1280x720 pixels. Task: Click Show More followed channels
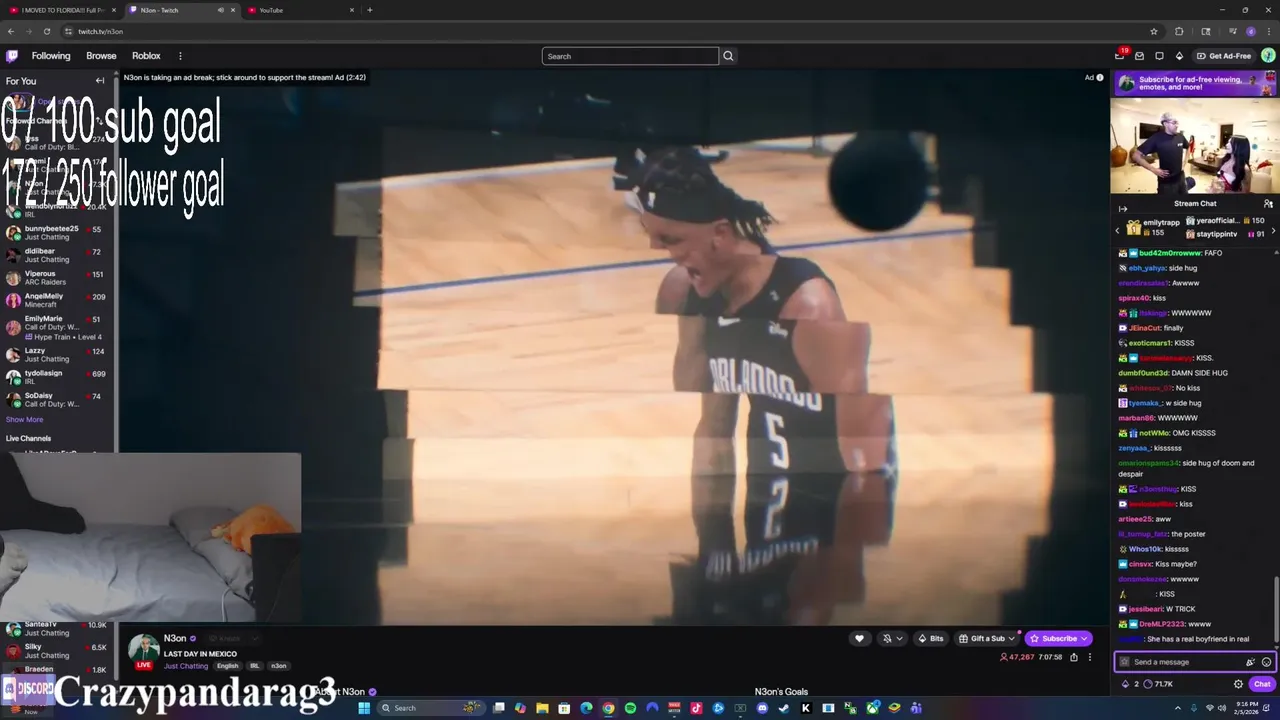[x=24, y=419]
